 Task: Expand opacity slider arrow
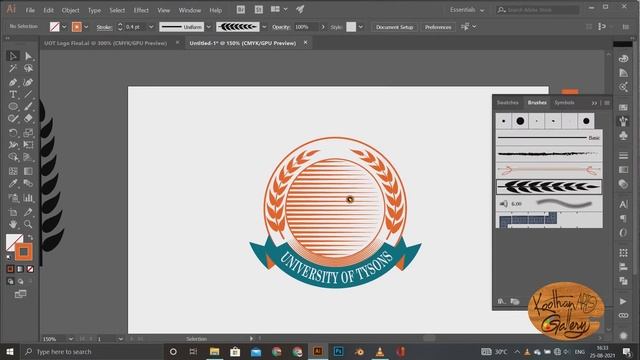(323, 27)
